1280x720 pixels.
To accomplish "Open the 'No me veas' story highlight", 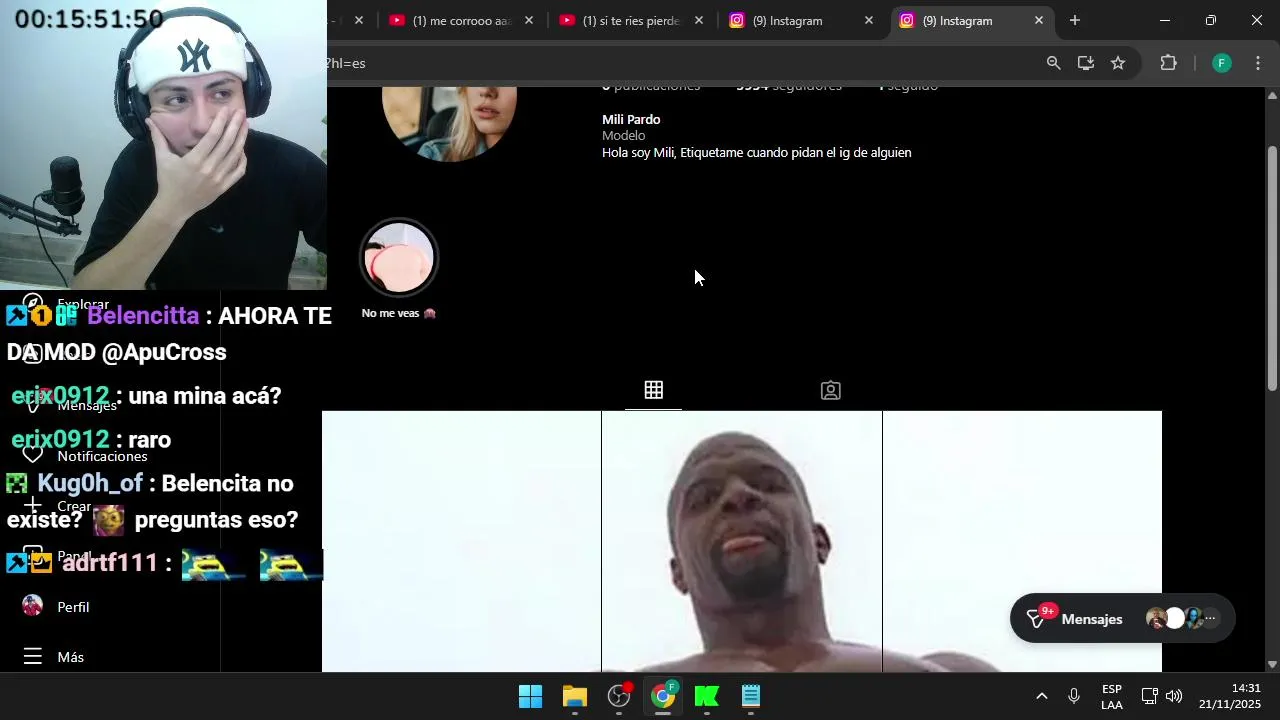I will pyautogui.click(x=398, y=258).
